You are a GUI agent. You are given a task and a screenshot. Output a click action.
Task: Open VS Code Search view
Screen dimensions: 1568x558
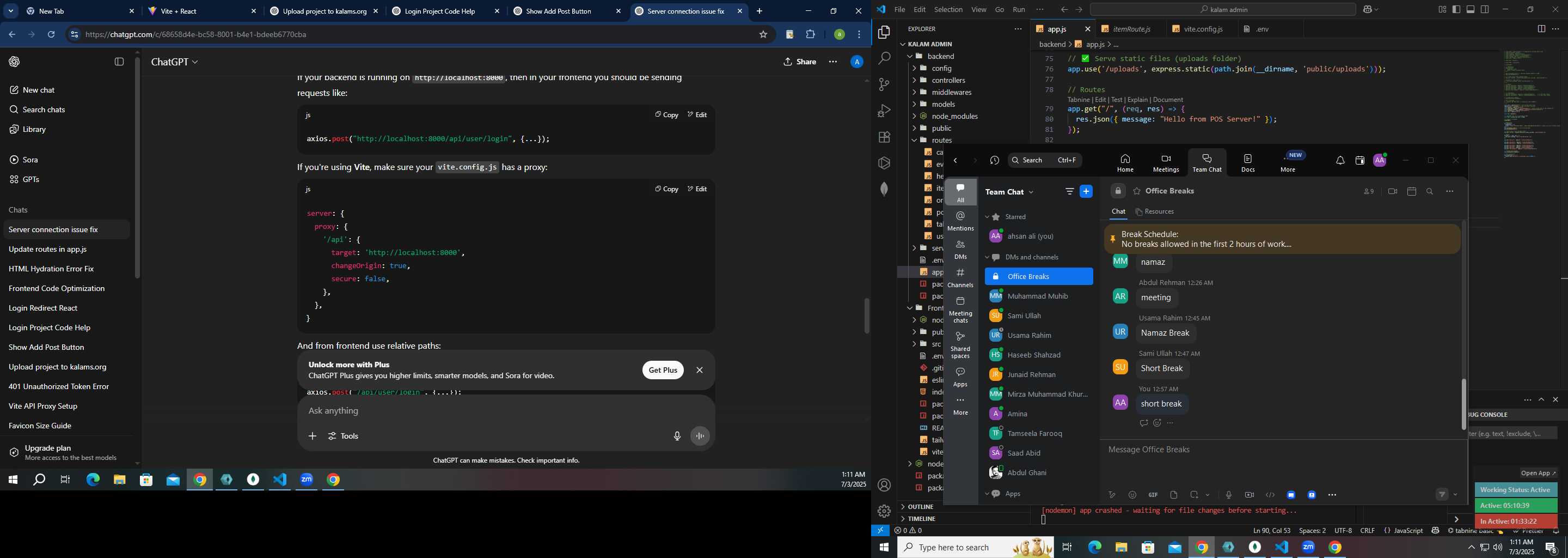click(x=884, y=58)
